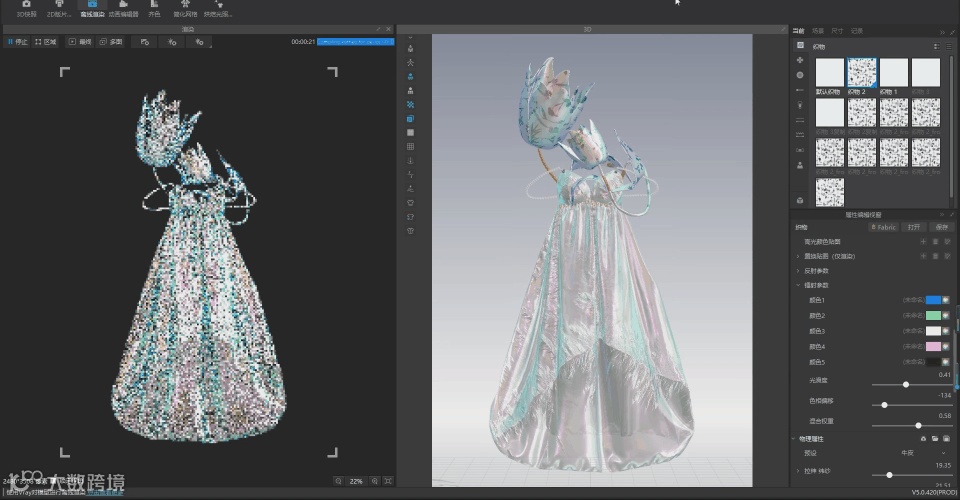Click the 保存 button in property editor
Image resolution: width=960 pixels, height=500 pixels.
tap(940, 227)
